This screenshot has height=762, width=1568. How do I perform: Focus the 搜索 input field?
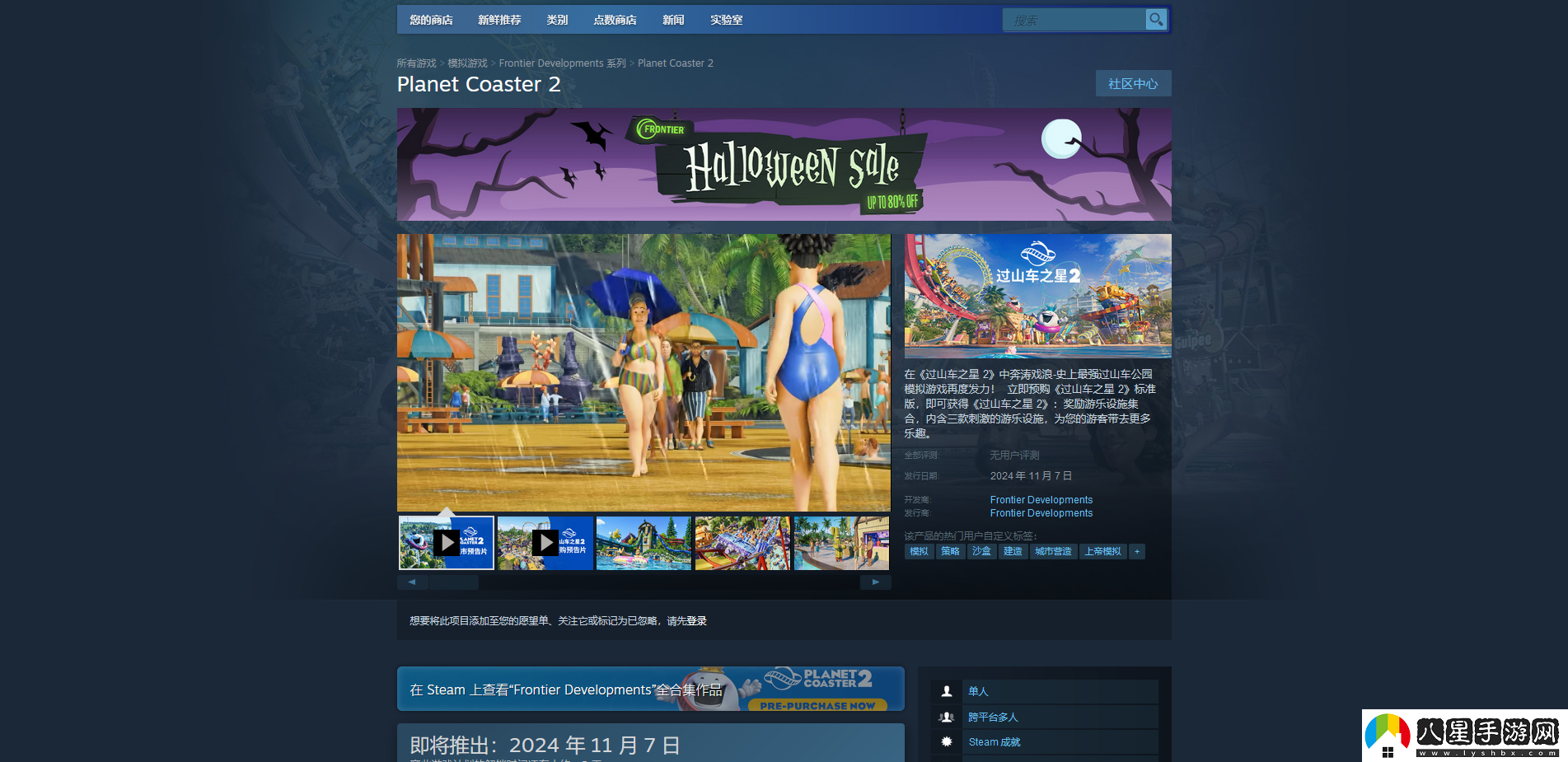[1073, 20]
